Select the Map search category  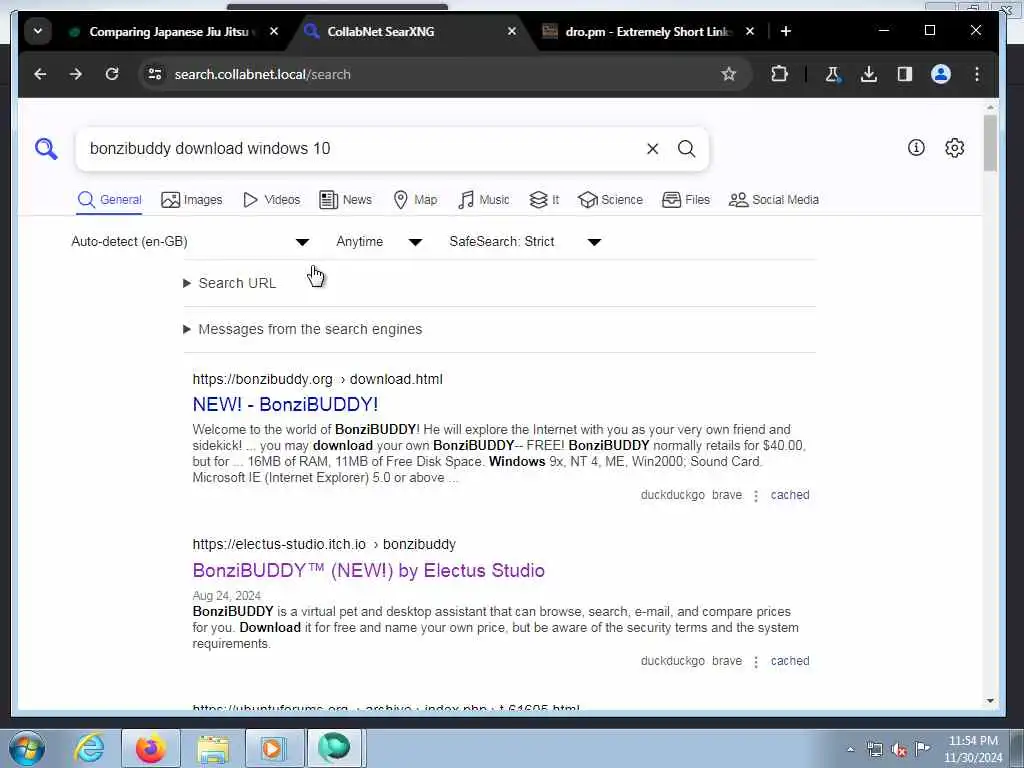(x=415, y=200)
